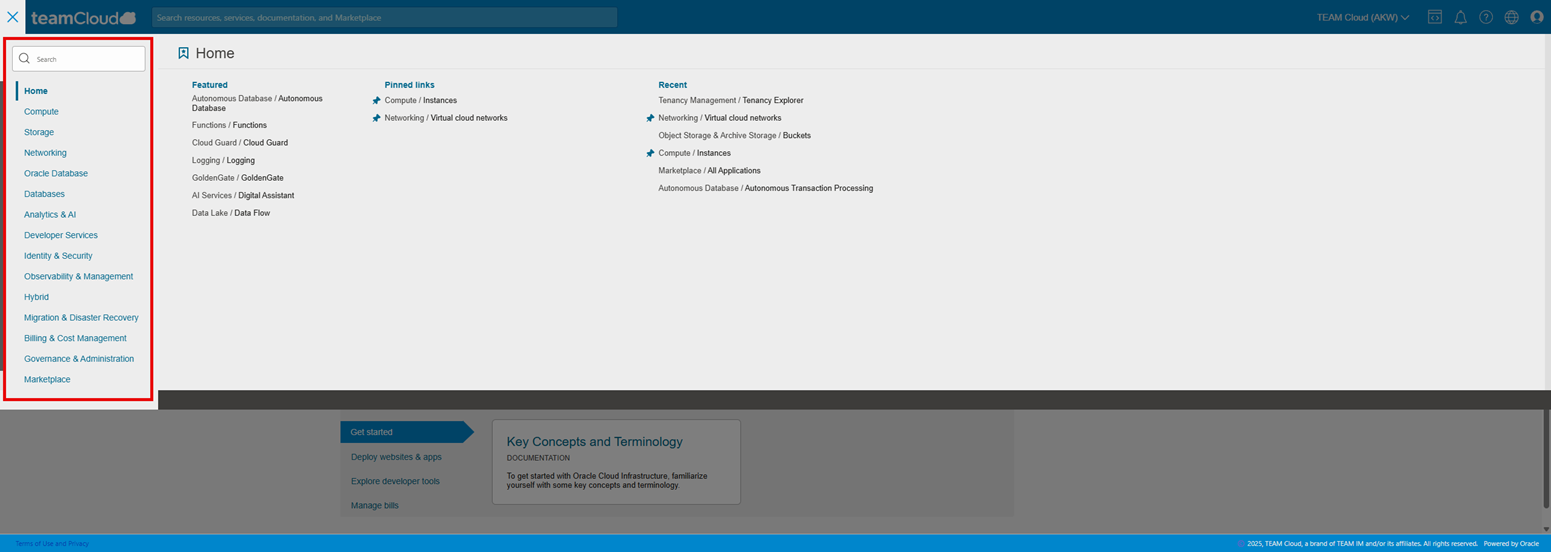Open recent Object Storage Buckets link

pos(734,136)
